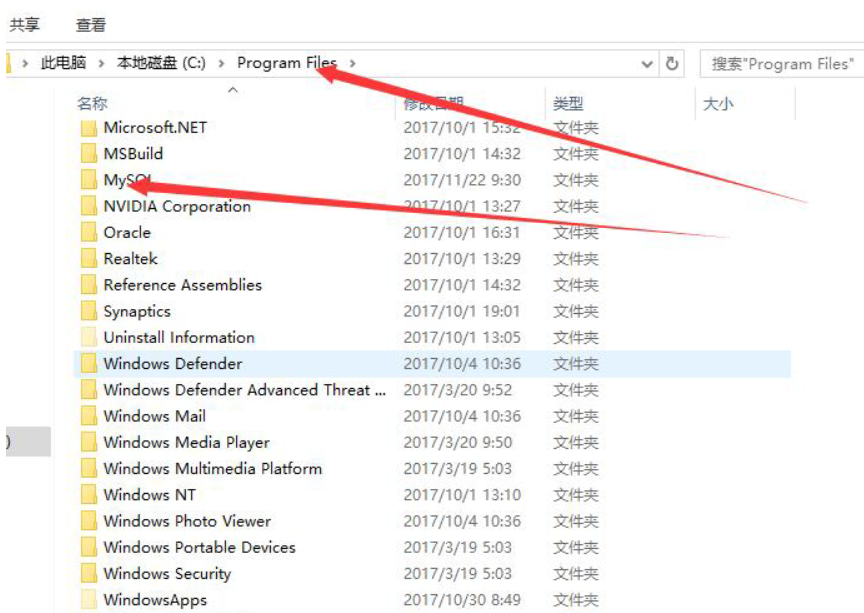
Task: Click 此电脑 in the address bar
Action: (x=63, y=63)
